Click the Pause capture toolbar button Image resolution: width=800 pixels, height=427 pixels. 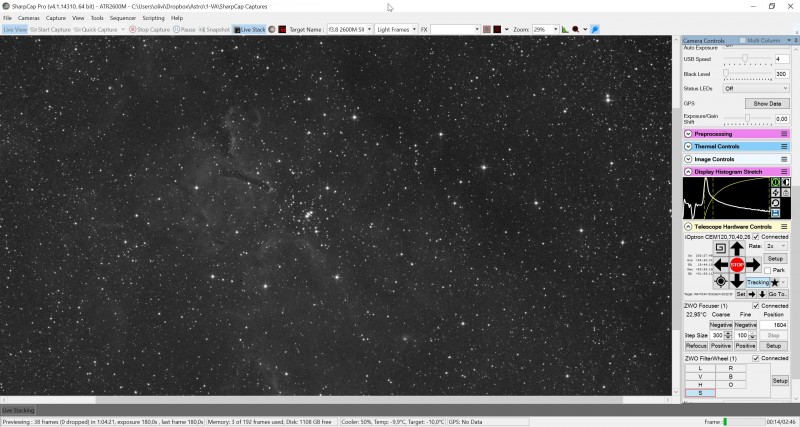tap(184, 30)
